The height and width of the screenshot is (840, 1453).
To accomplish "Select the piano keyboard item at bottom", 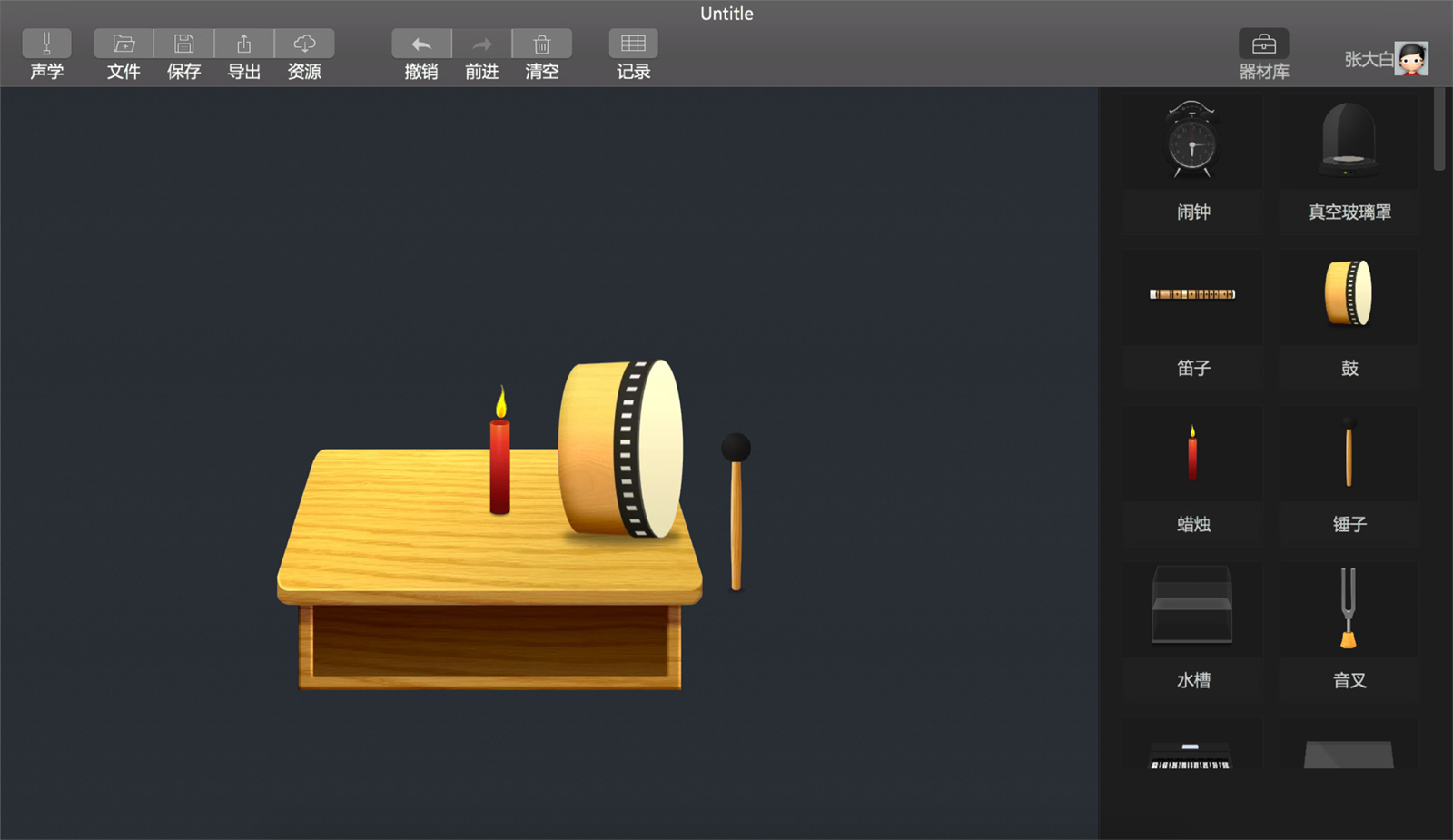I will coord(1192,745).
